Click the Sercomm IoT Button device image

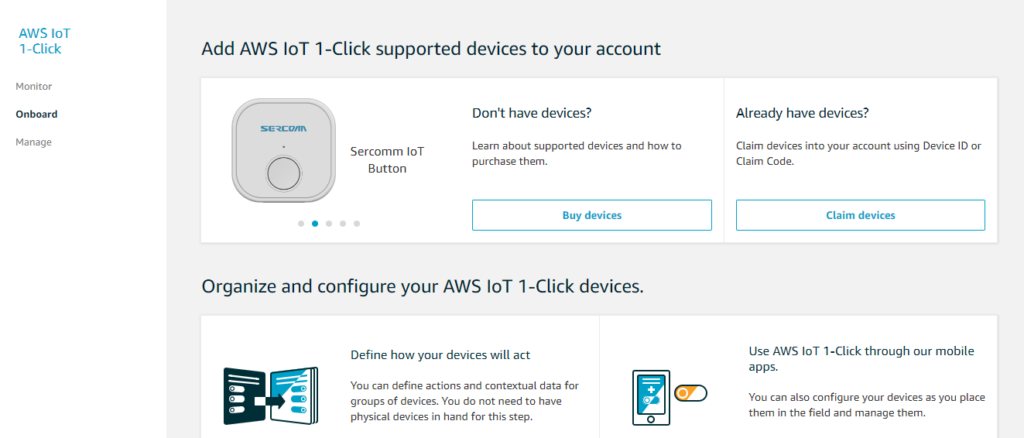(284, 150)
